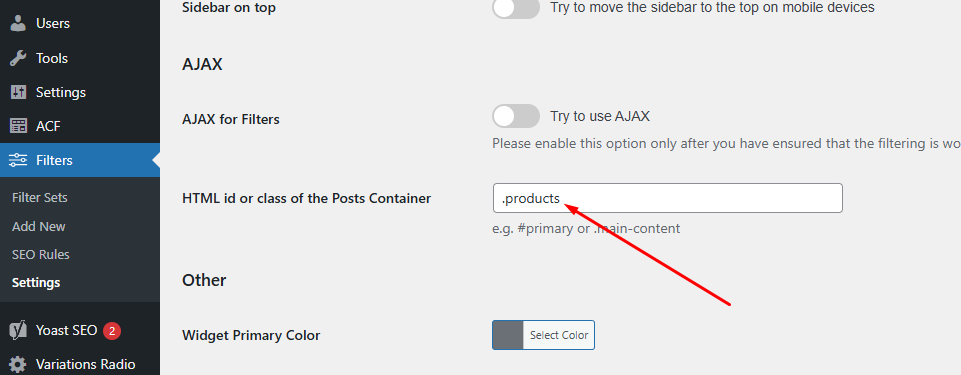Open the ACF menu label

(x=48, y=126)
